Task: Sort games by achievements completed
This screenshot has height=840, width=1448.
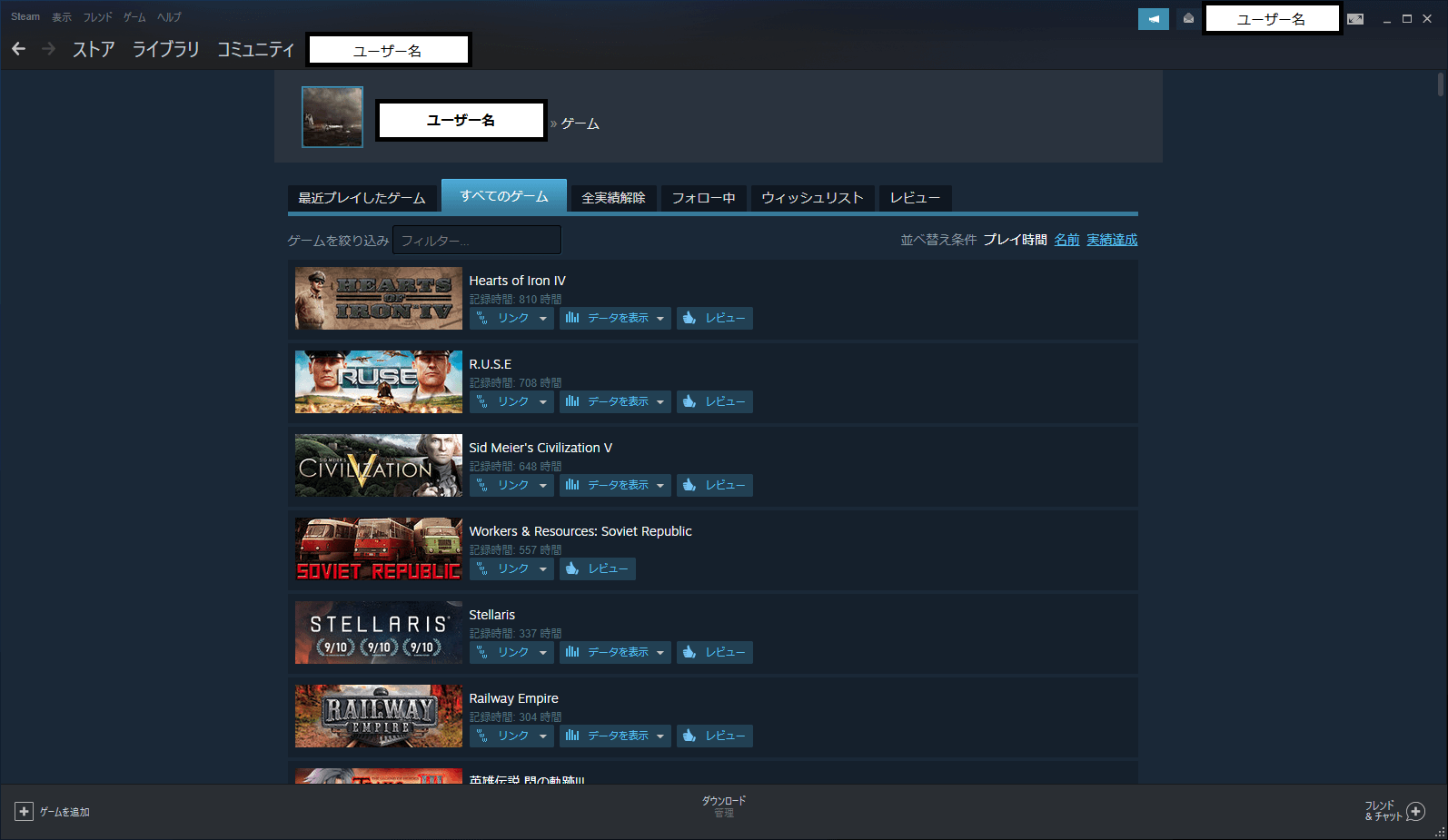Action: pos(1112,240)
